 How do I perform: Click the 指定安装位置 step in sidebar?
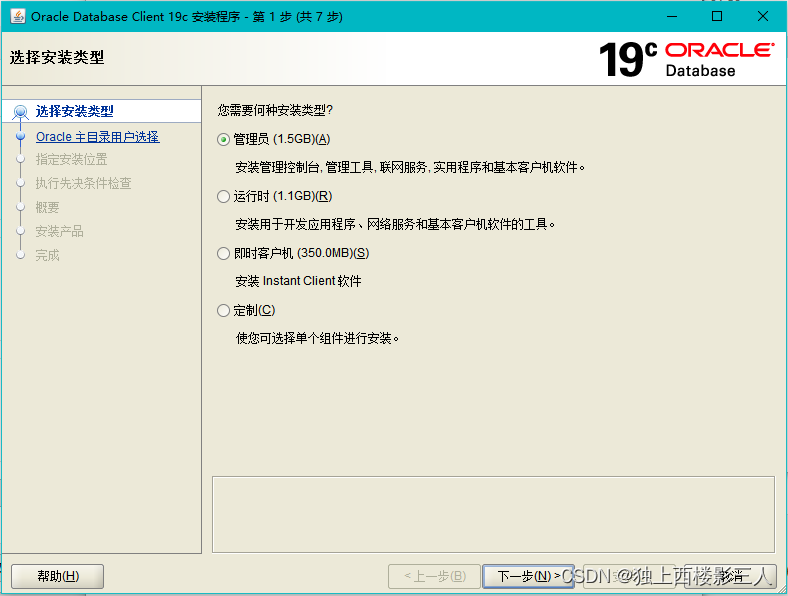(71, 159)
